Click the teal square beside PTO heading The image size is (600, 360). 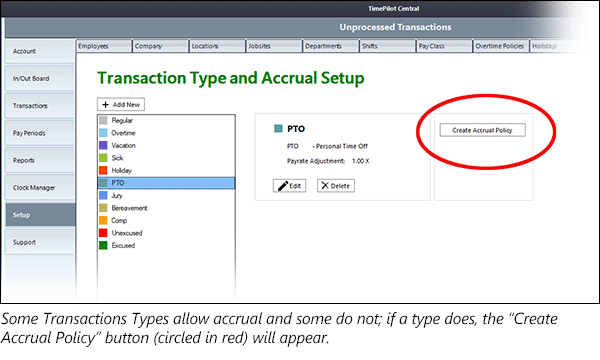[x=278, y=129]
